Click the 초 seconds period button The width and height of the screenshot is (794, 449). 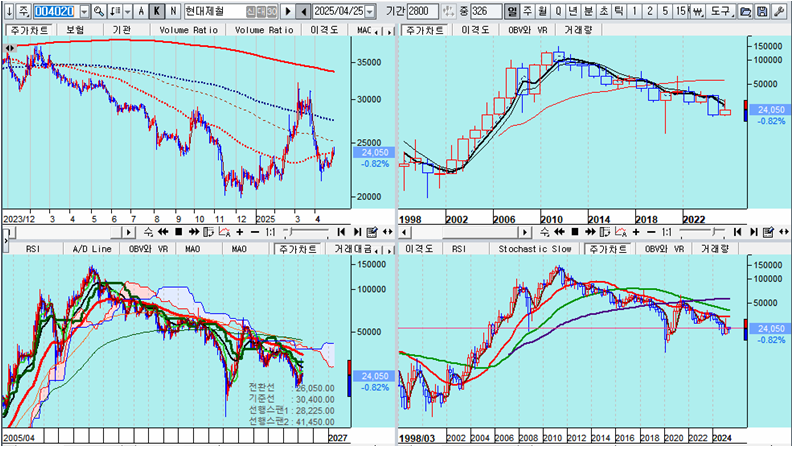[604, 11]
